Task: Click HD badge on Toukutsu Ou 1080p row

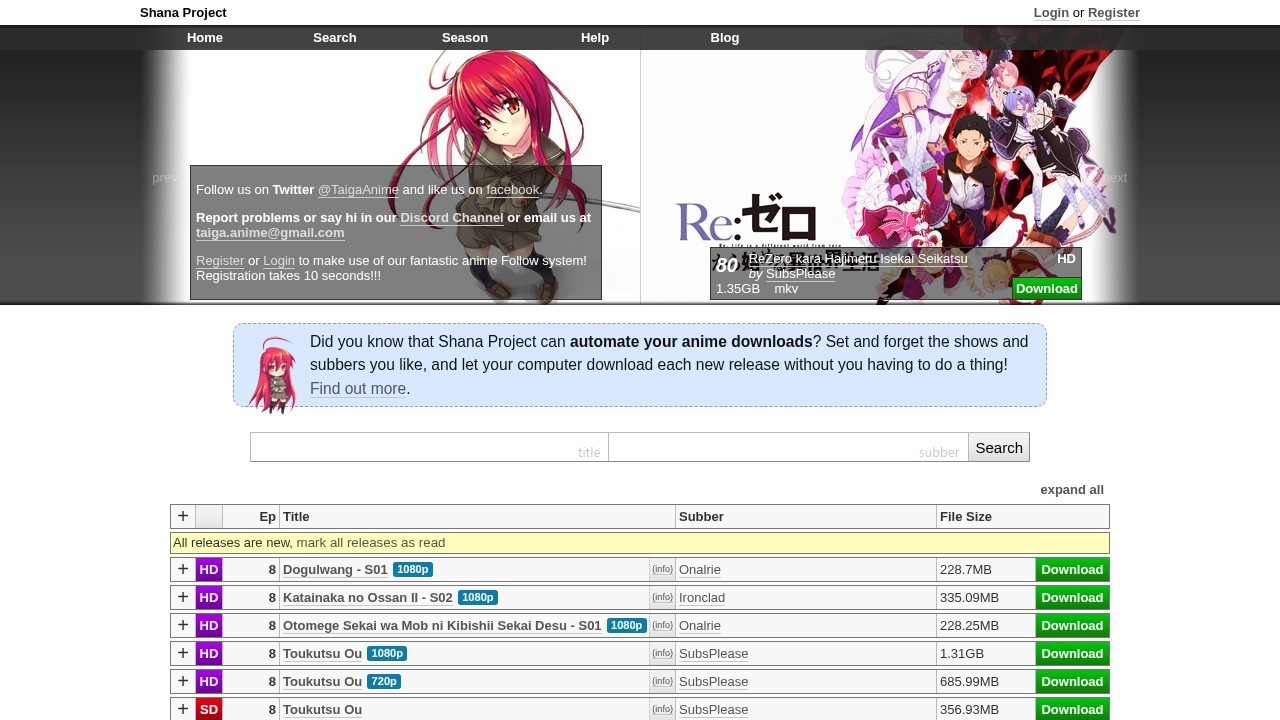Action: tap(209, 654)
